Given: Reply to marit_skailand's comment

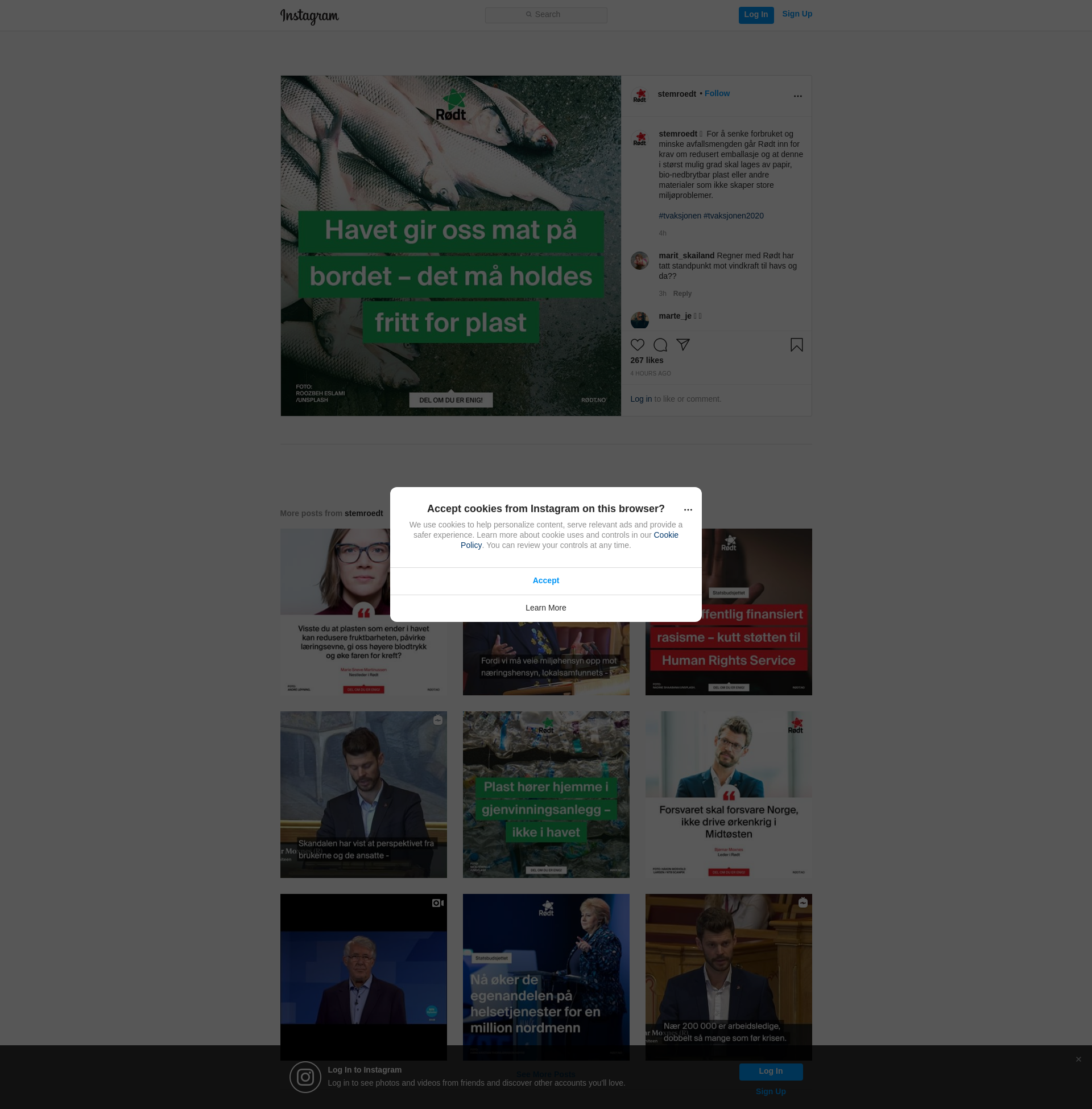Looking at the screenshot, I should pyautogui.click(x=682, y=294).
